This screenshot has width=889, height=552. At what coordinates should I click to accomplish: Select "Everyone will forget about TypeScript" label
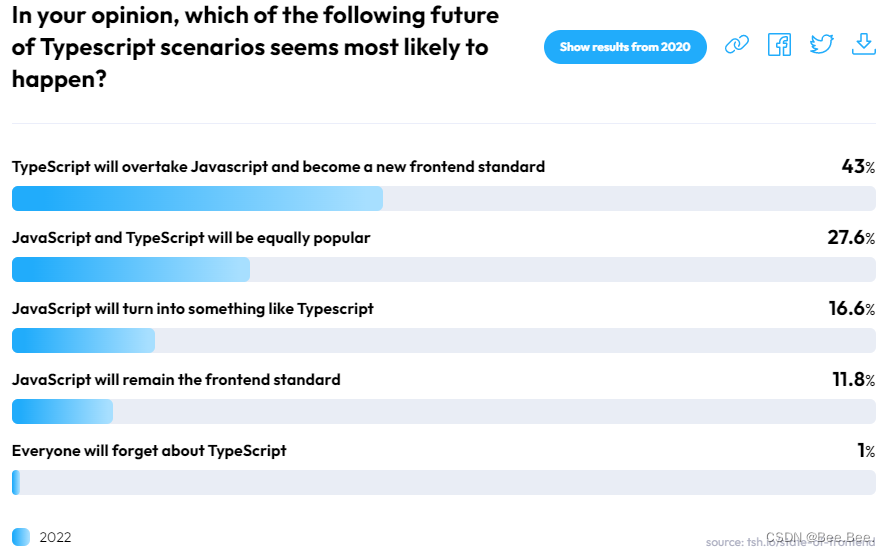click(149, 451)
